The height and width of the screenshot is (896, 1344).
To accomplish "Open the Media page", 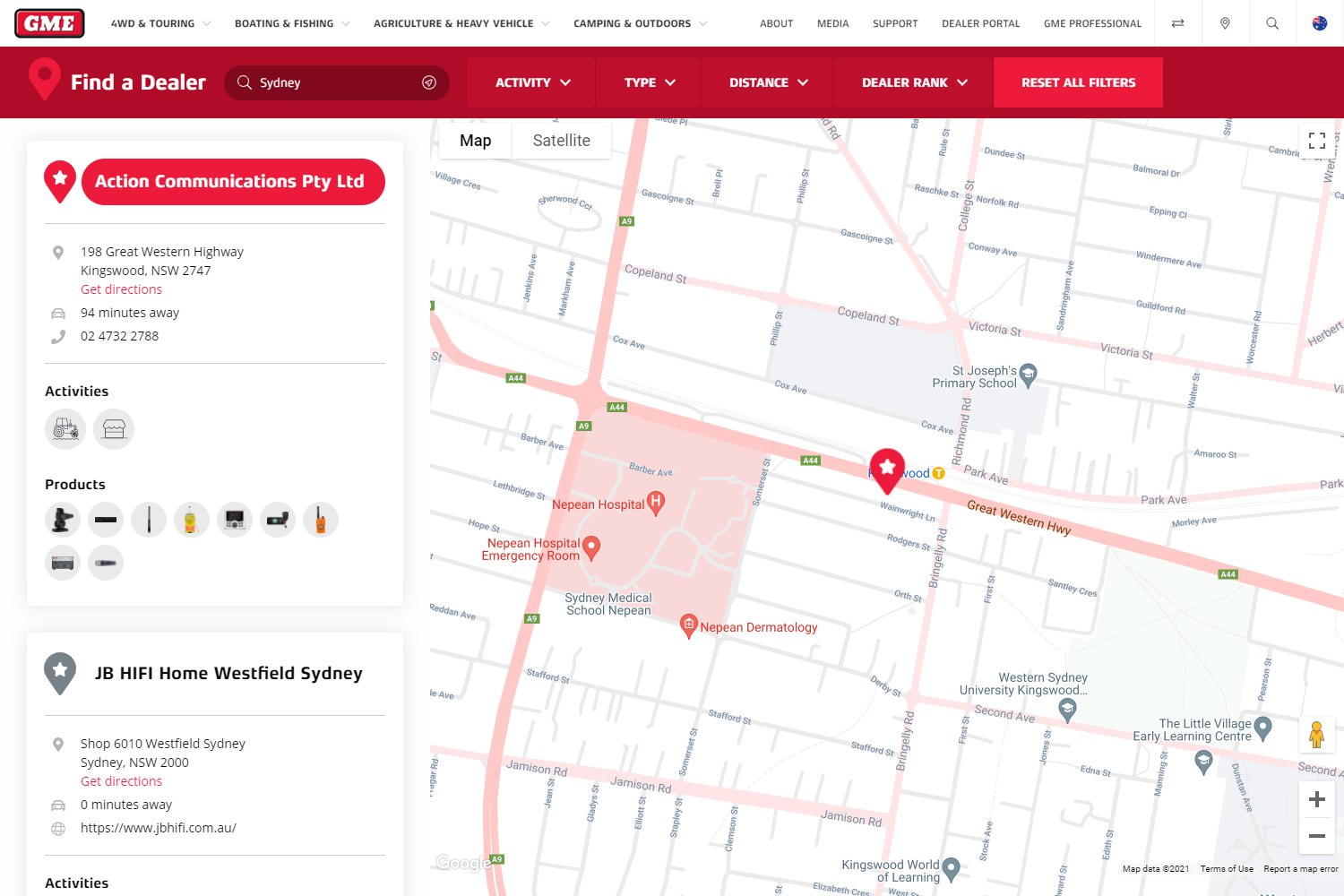I will coord(832,23).
